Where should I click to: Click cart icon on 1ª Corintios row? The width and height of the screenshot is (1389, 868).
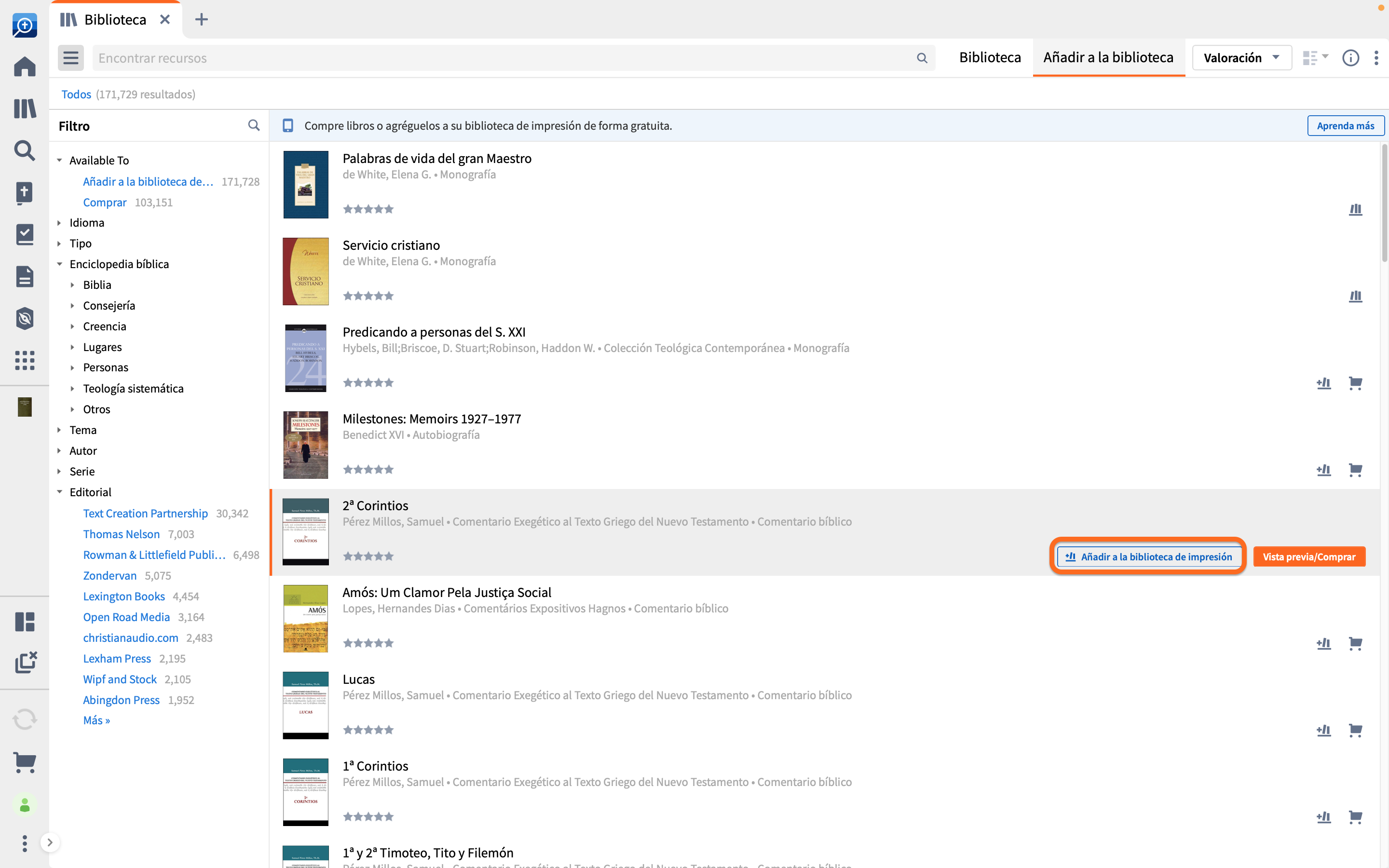(x=1355, y=817)
